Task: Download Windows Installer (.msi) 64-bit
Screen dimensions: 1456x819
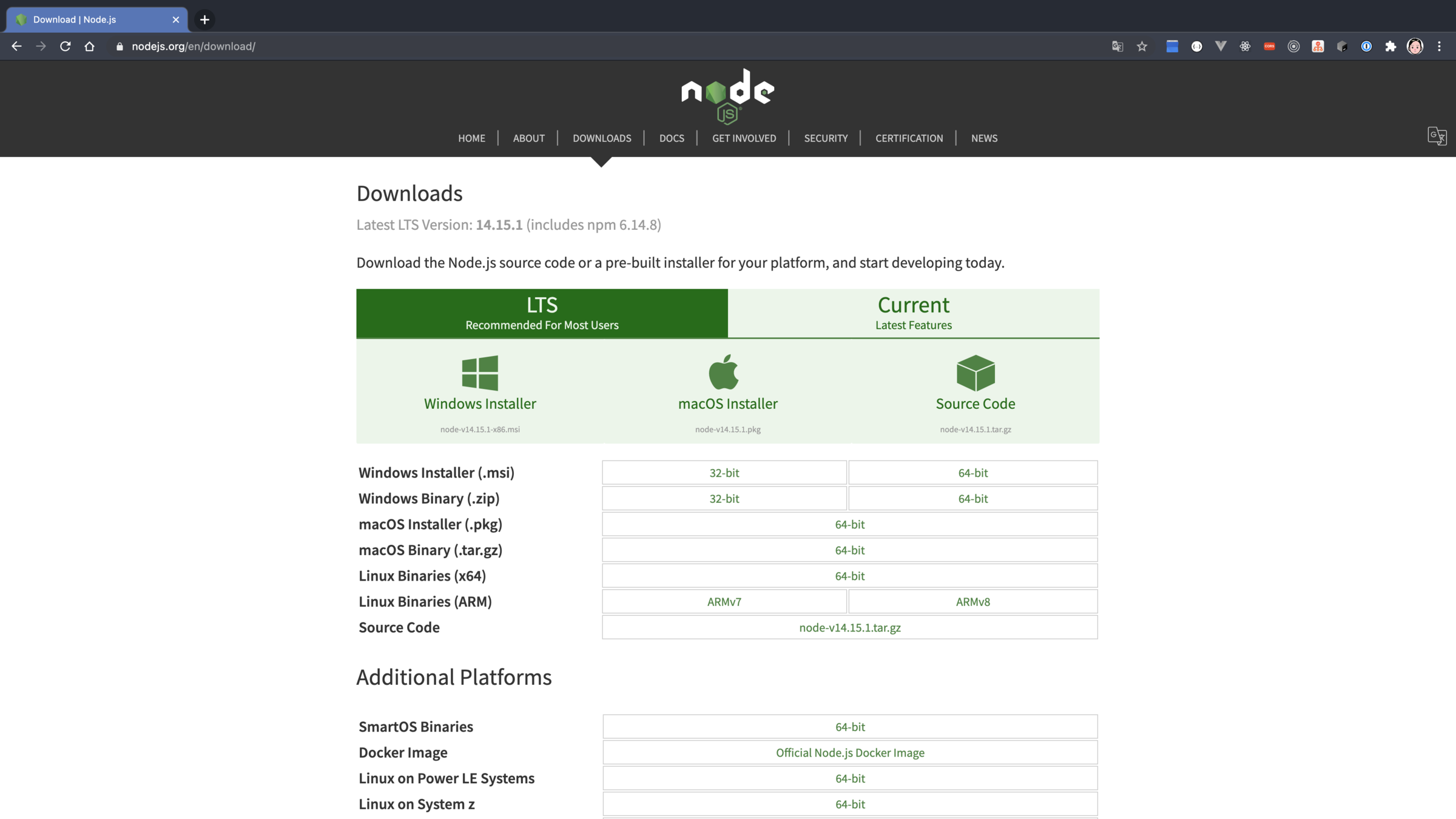Action: [x=972, y=473]
